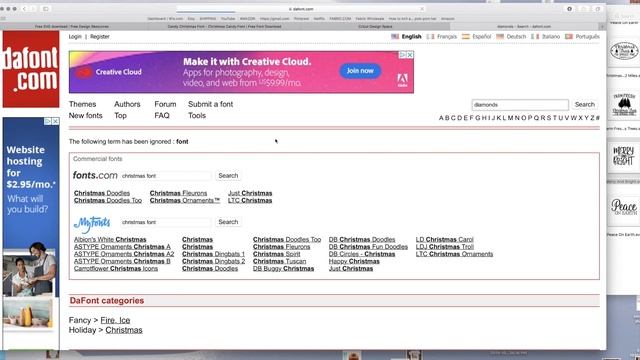Click the fonts.com Search button
Screen dimensions: 640x360
(x=228, y=176)
